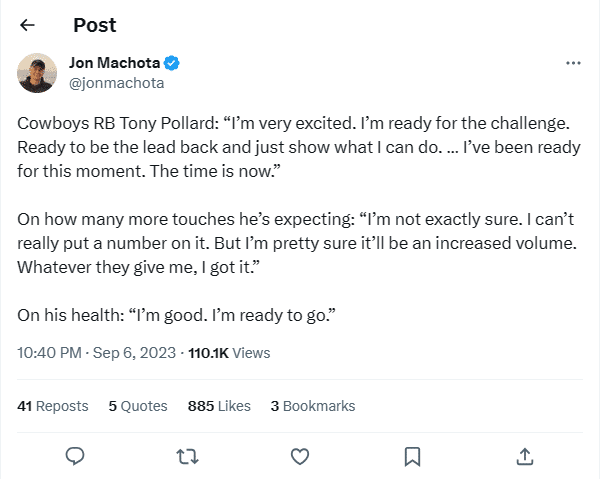
Task: Click Jon Machota's profile picture
Action: point(36,73)
